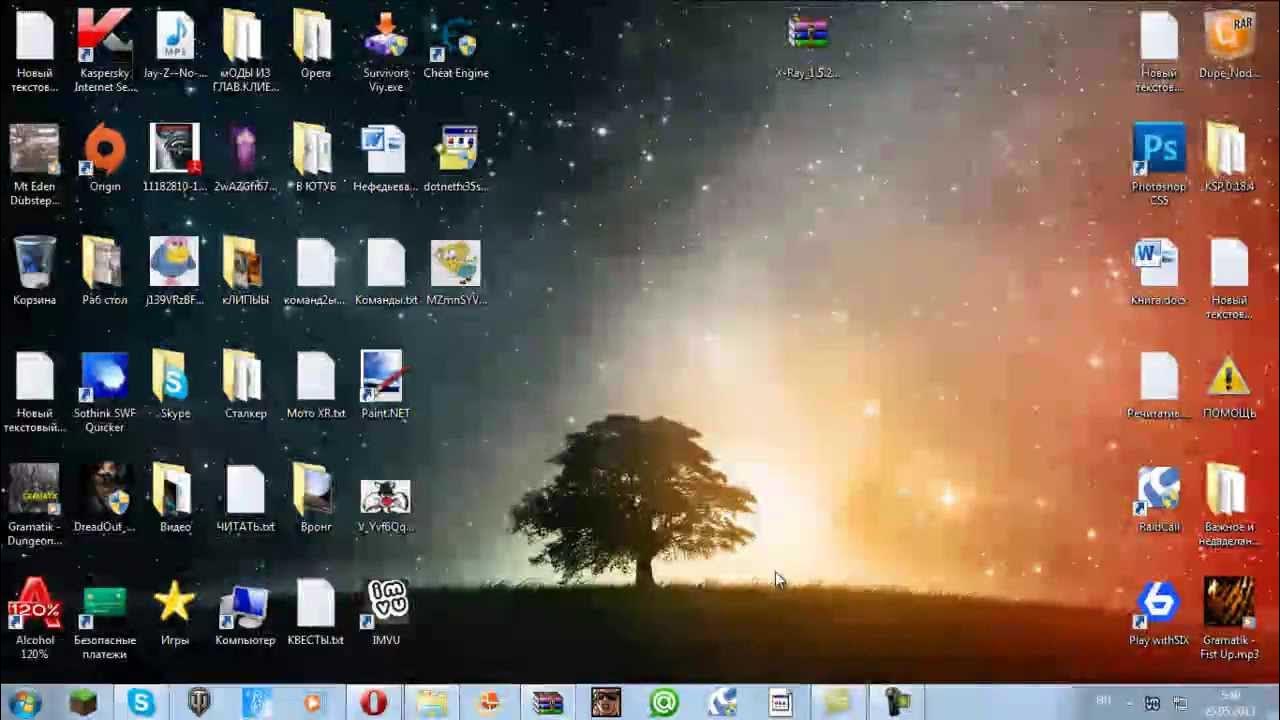Open the Игры star icon
The image size is (1280, 720).
pyautogui.click(x=175, y=602)
